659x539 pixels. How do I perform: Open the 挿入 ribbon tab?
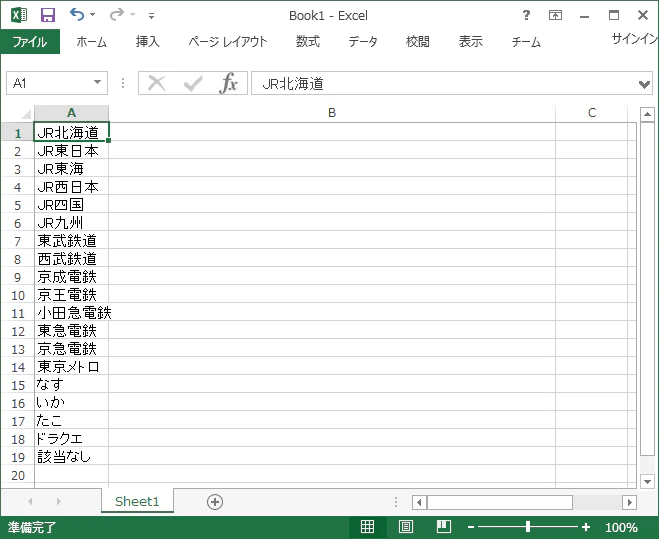coord(148,42)
